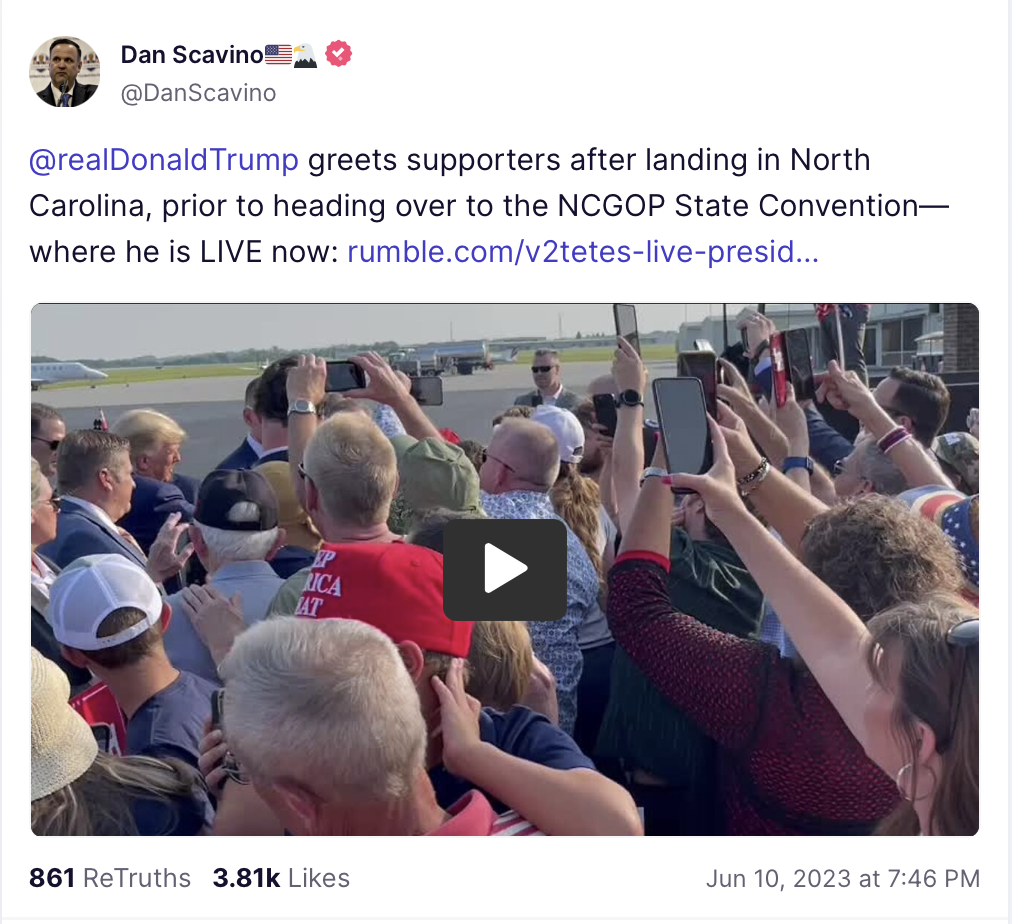The height and width of the screenshot is (924, 1012).
Task: Open the Jun 10, 2023 timestamp
Action: point(778,879)
